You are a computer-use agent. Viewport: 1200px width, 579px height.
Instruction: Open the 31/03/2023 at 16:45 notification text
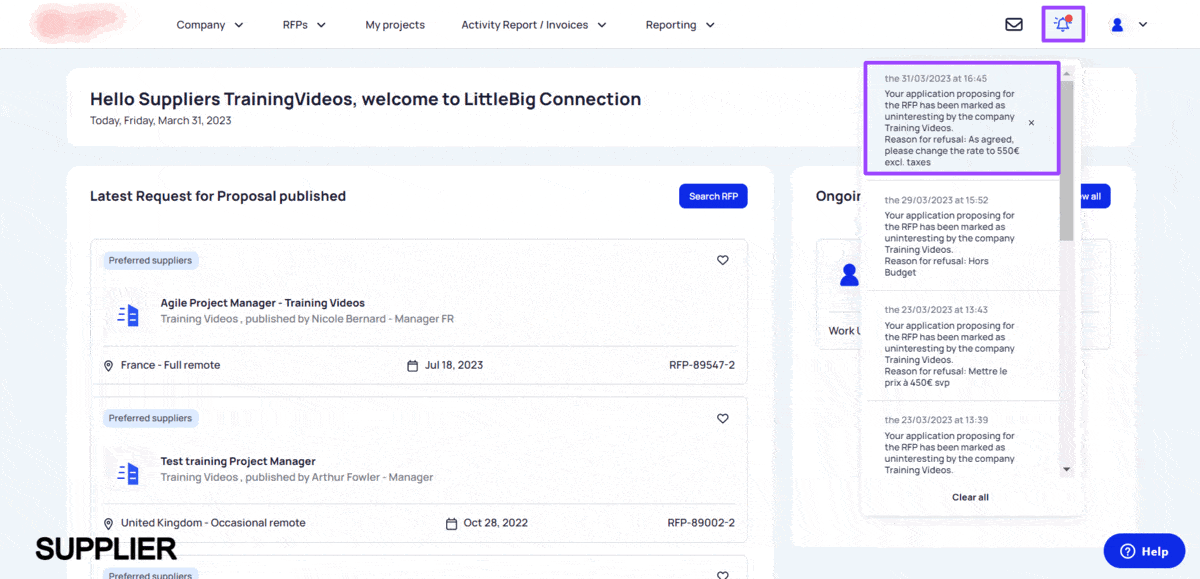[x=950, y=128]
